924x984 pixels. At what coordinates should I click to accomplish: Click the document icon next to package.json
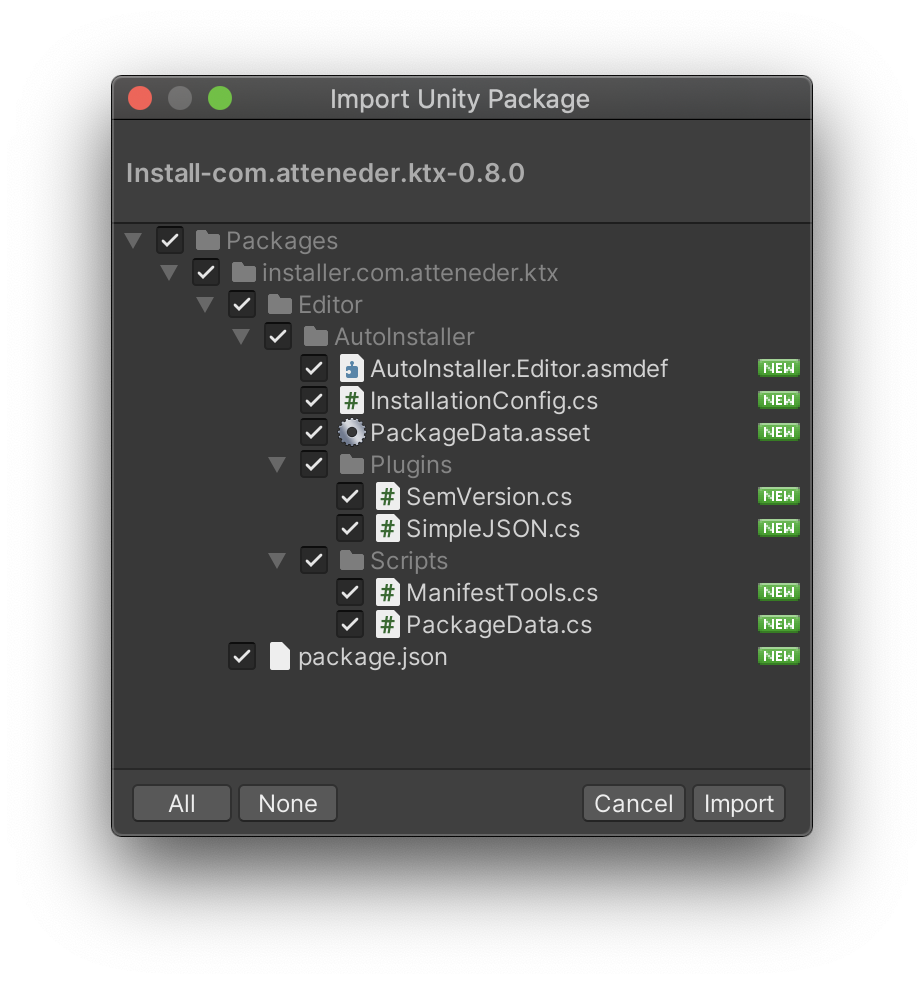[x=279, y=656]
